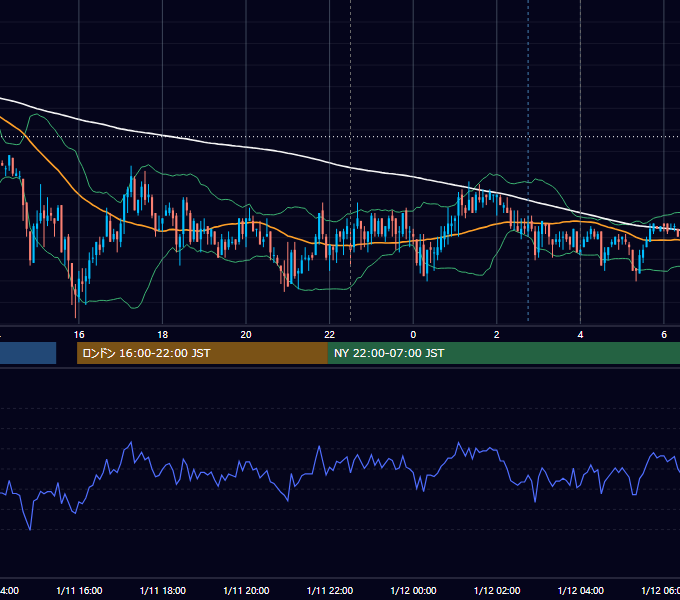Click the 1/12 02:00 date label
Screen dimensions: 680x600
[x=497, y=590]
